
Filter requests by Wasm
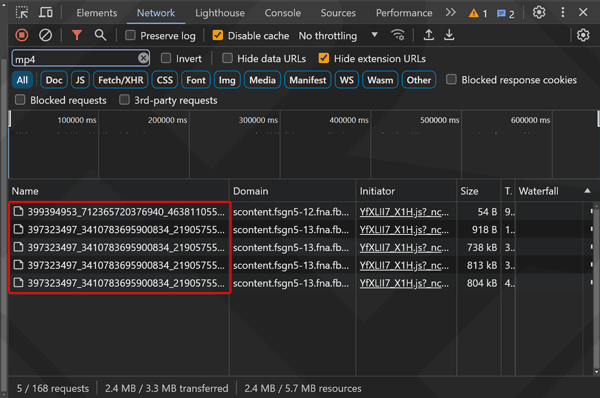(x=380, y=80)
